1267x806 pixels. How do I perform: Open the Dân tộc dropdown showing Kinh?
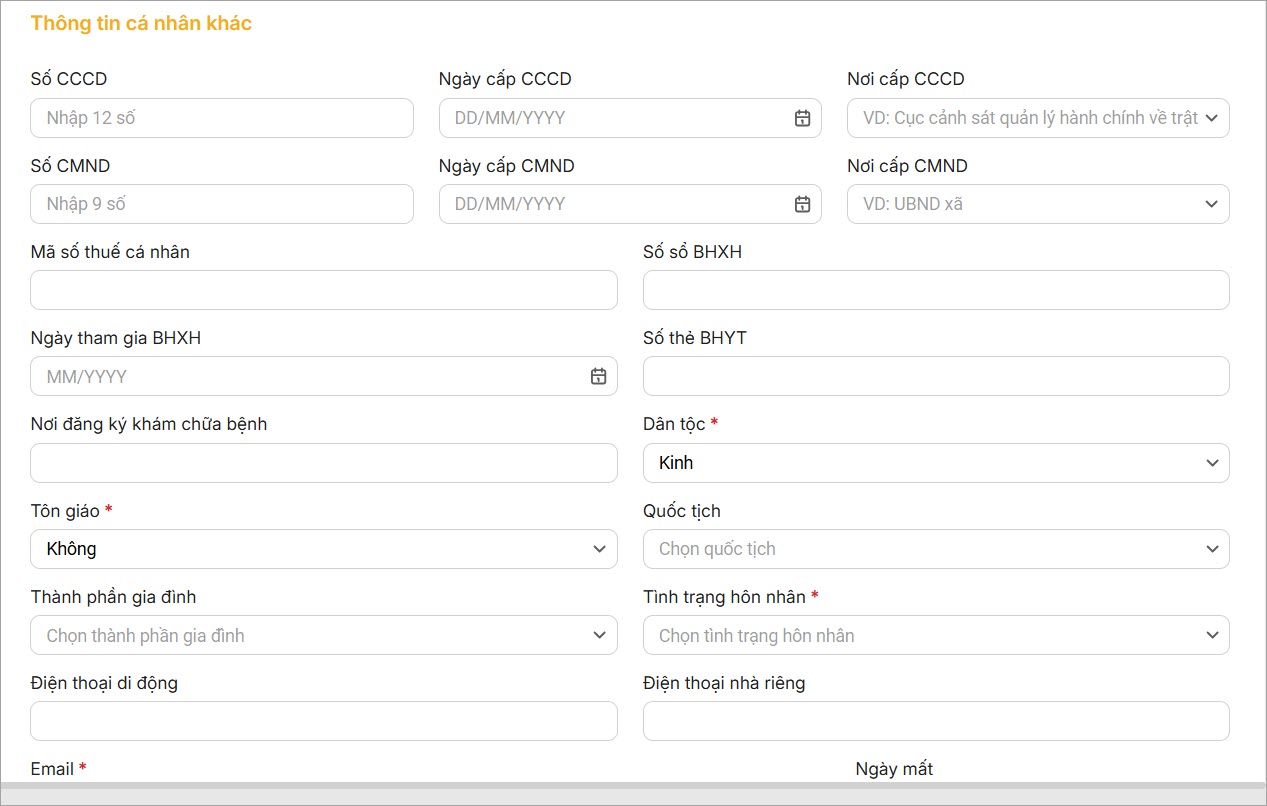(935, 463)
